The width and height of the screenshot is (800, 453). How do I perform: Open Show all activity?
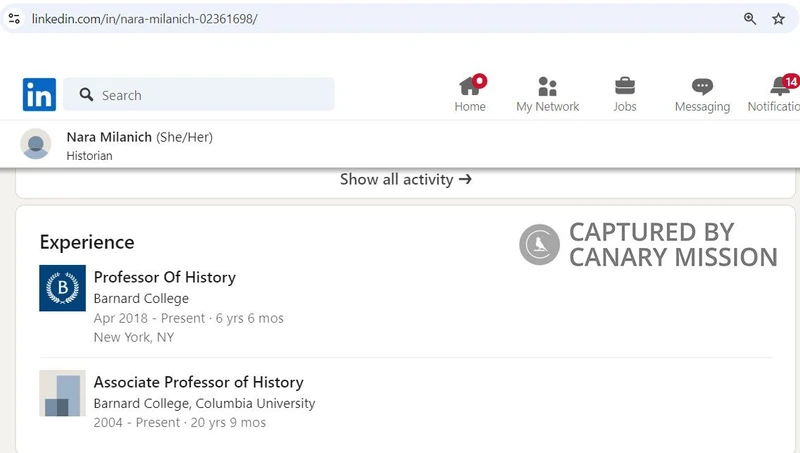pos(405,180)
